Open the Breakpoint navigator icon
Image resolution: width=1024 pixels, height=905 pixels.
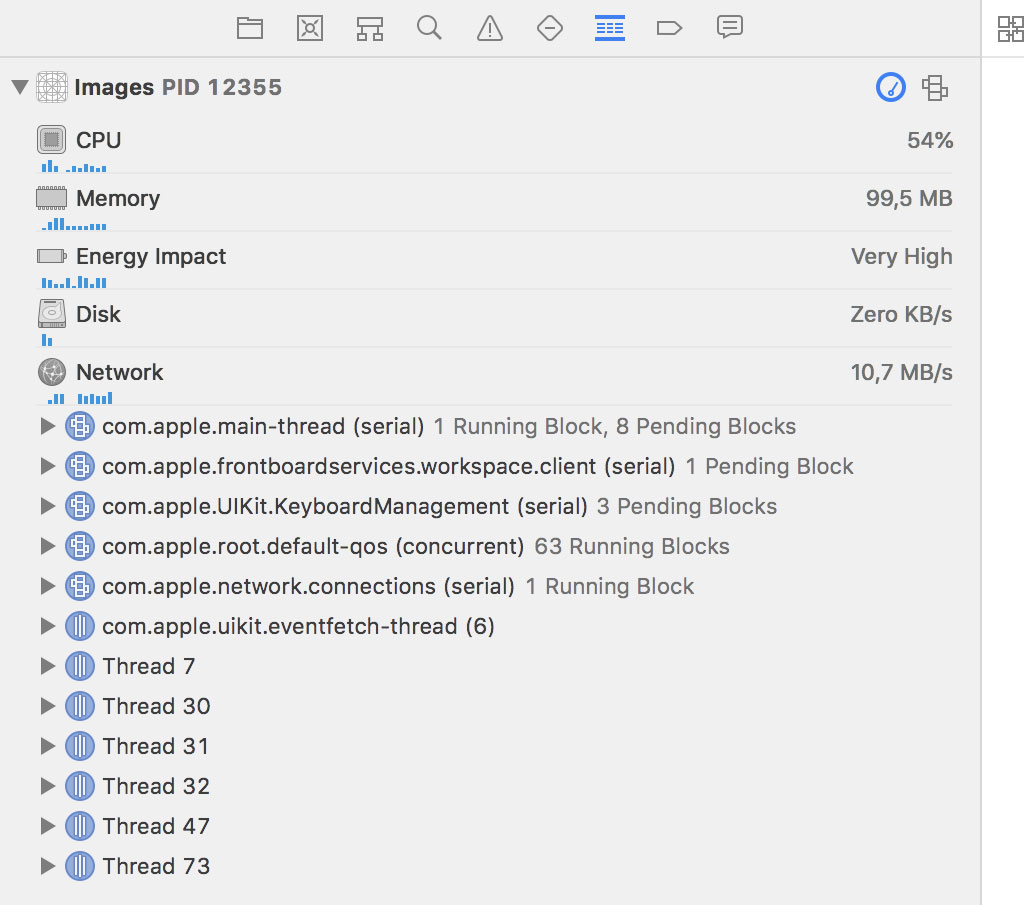pyautogui.click(x=669, y=28)
